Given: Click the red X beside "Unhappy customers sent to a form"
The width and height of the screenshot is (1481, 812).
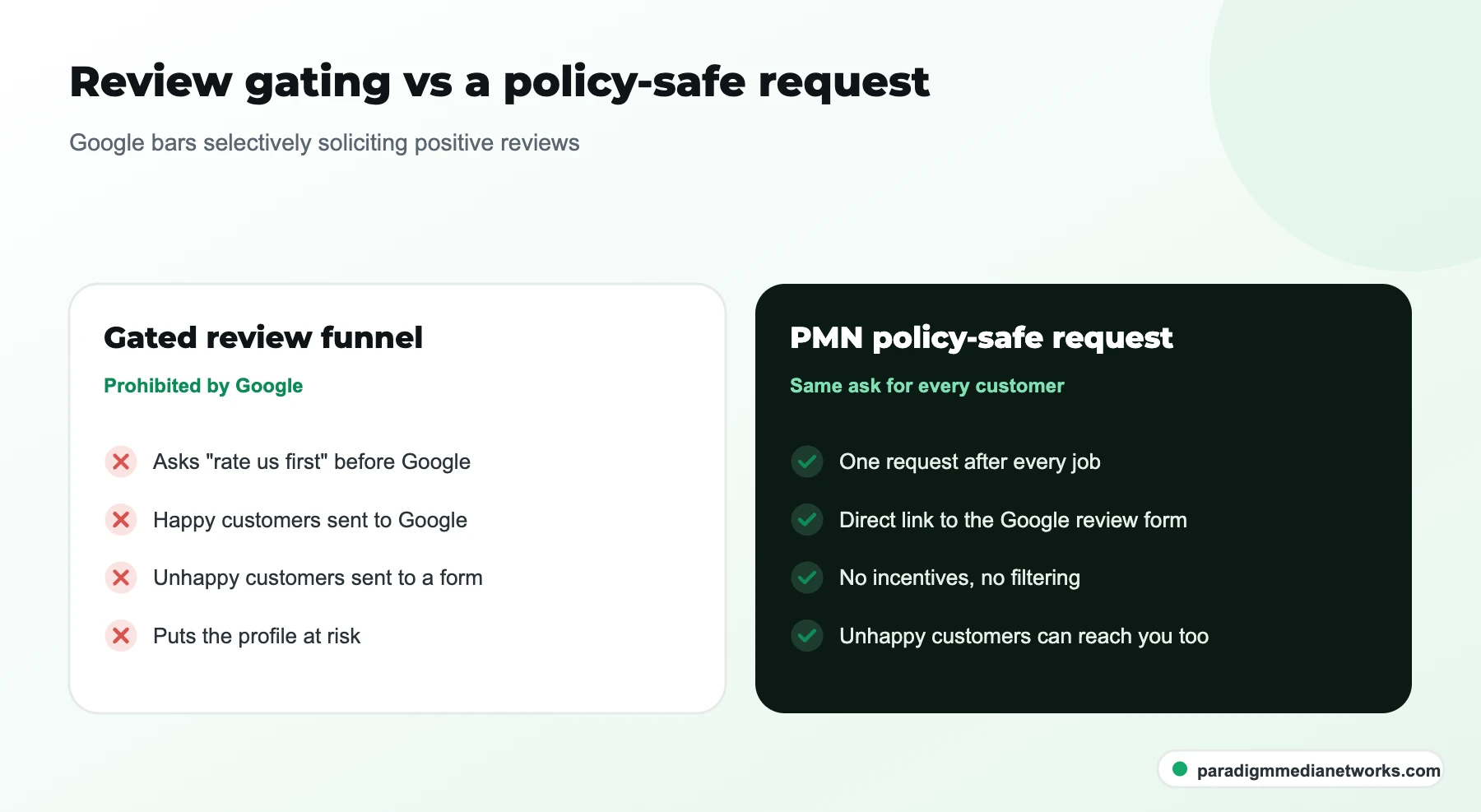Looking at the screenshot, I should [x=121, y=578].
